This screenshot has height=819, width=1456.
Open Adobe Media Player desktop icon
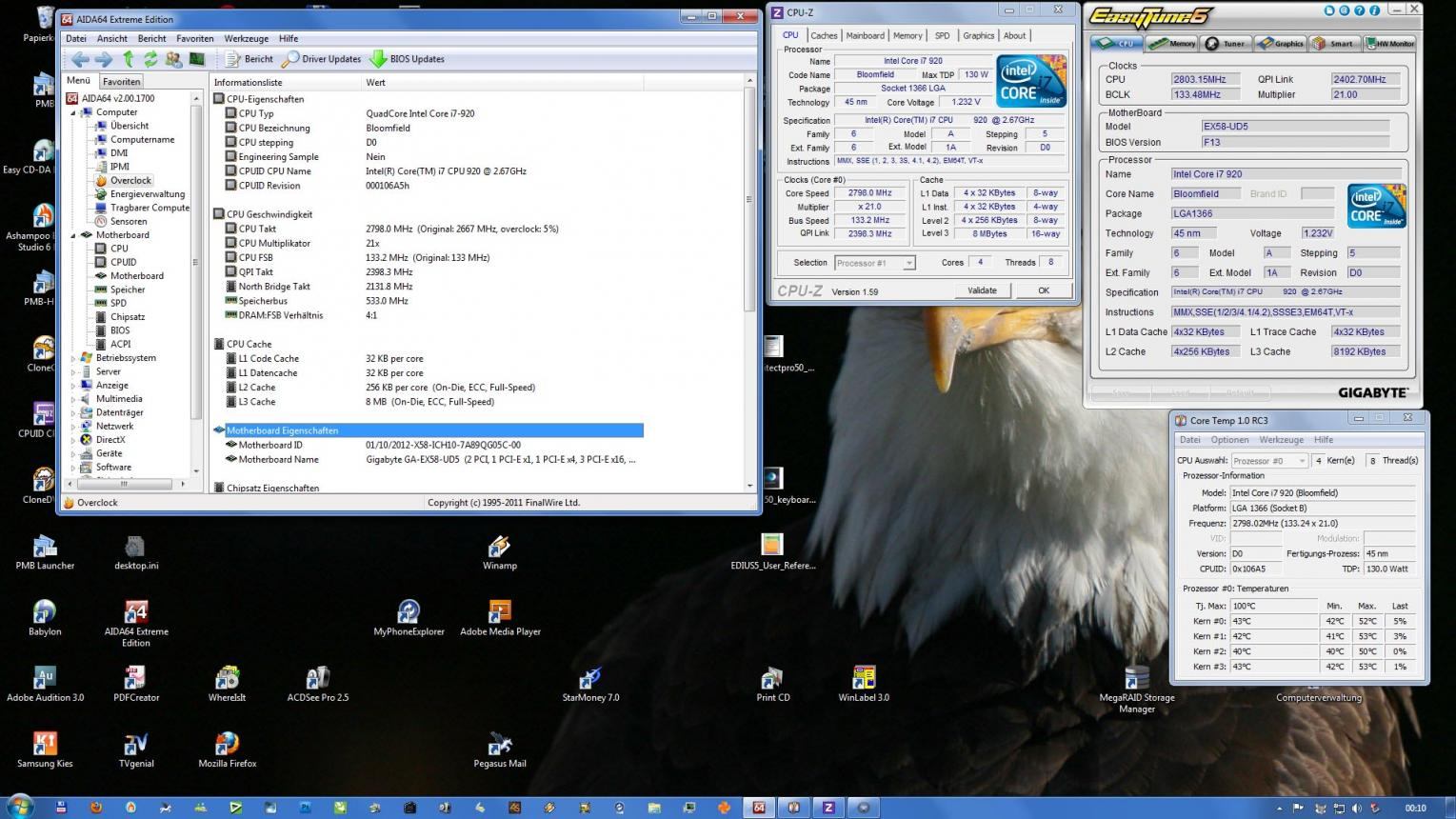point(500,618)
